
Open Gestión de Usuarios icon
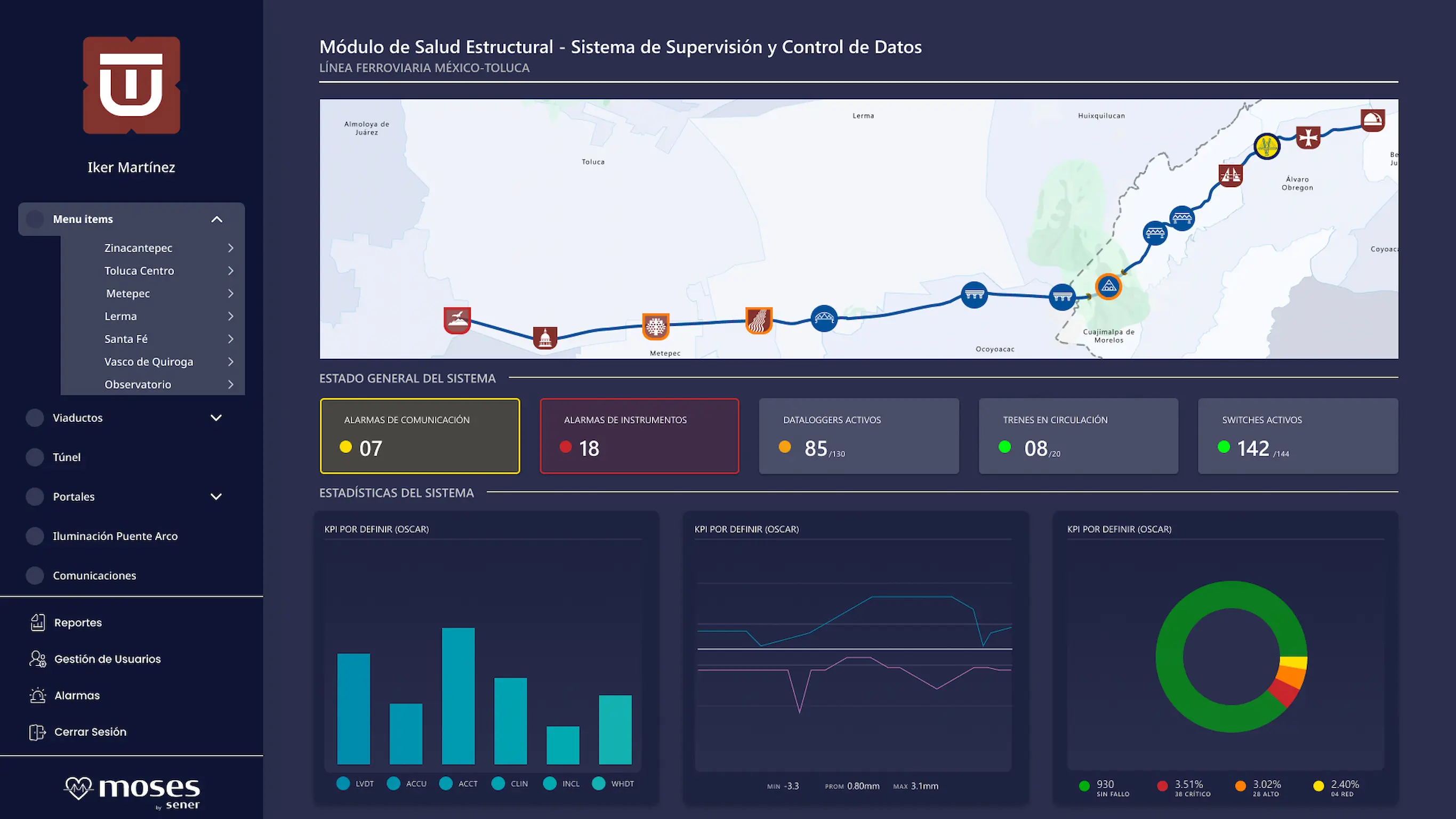(x=38, y=659)
